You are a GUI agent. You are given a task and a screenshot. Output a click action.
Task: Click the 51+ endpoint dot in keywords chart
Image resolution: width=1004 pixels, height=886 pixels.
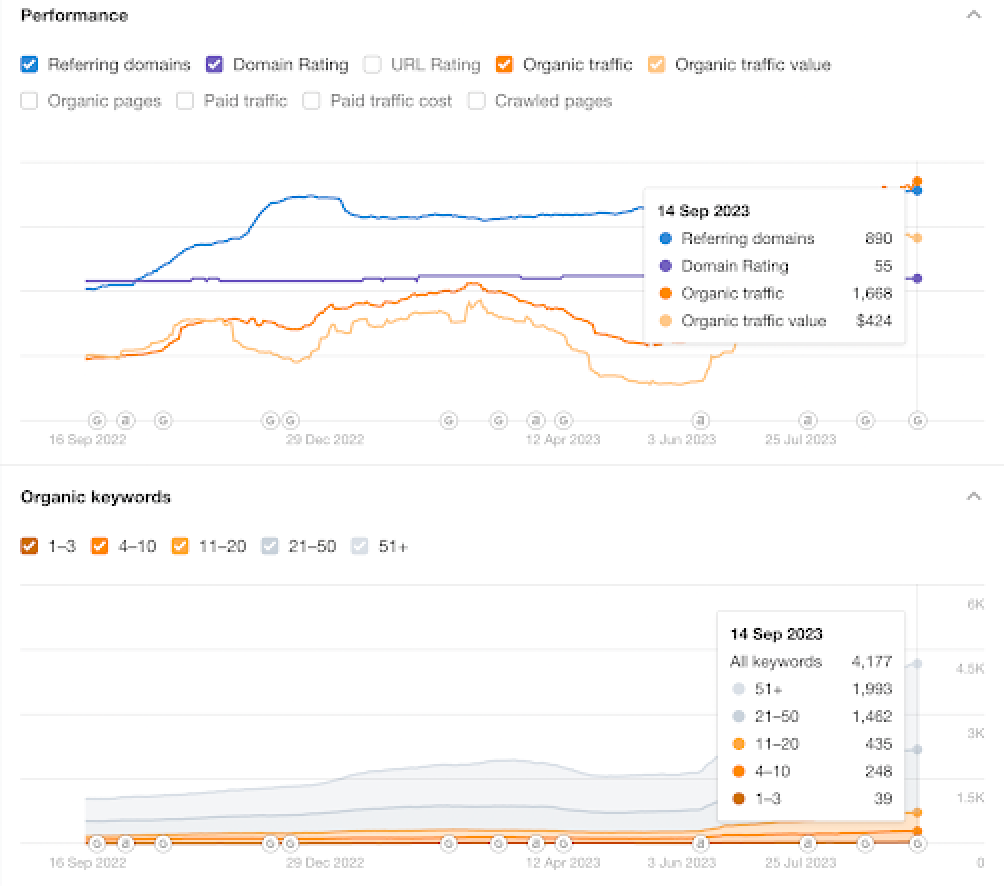coord(917,664)
